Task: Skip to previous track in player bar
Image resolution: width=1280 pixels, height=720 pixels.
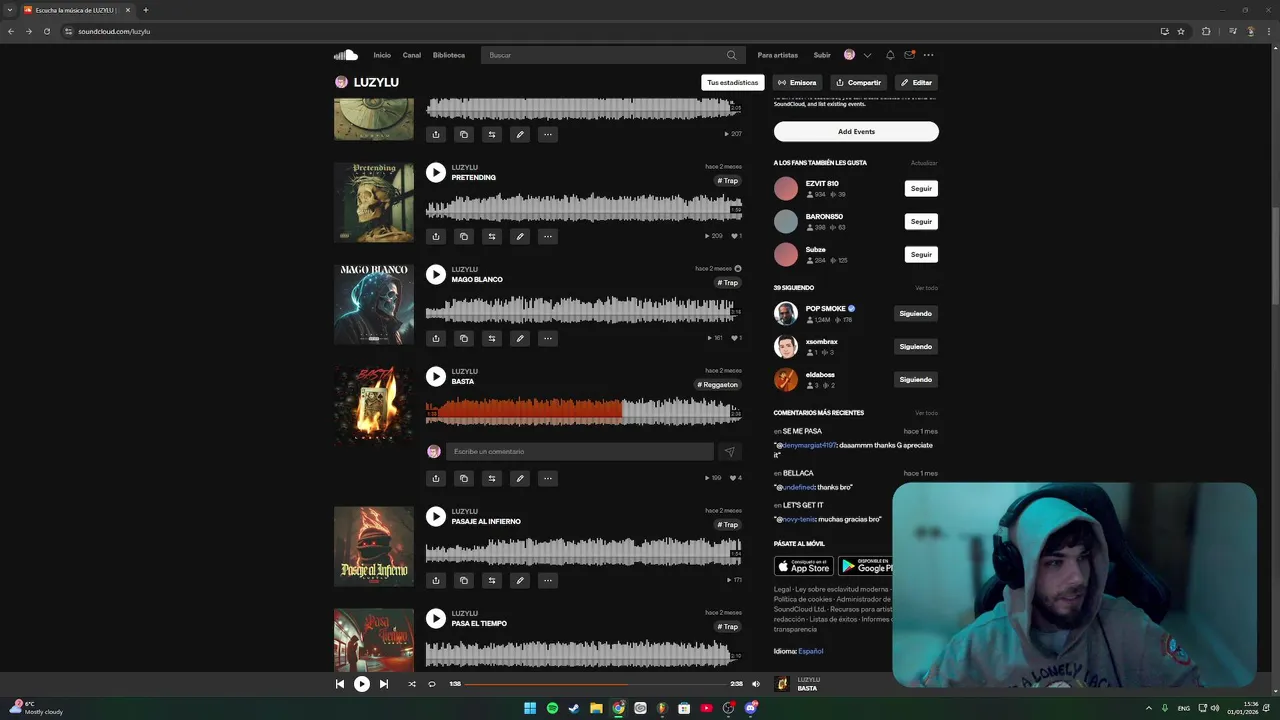Action: coord(340,684)
